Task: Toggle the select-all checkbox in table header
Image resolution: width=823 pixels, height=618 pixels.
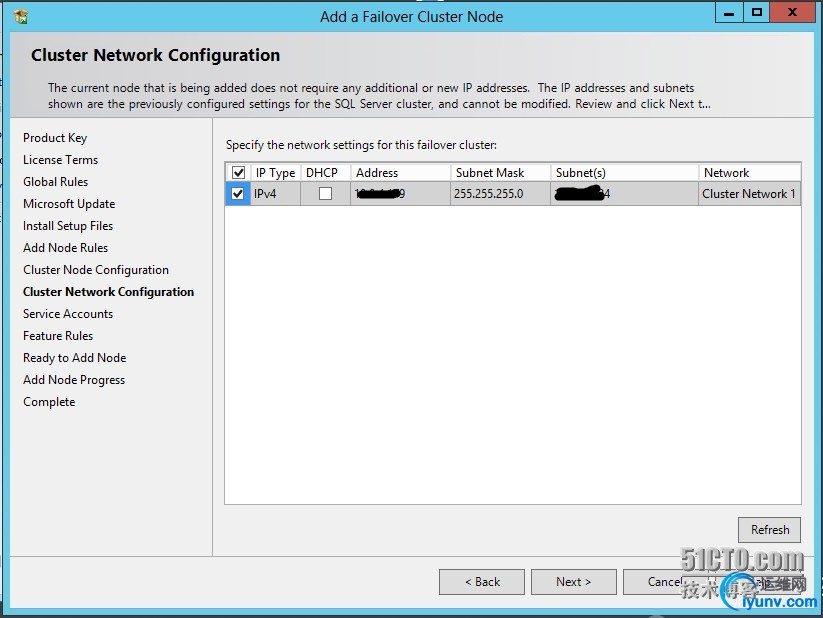Action: [x=238, y=173]
